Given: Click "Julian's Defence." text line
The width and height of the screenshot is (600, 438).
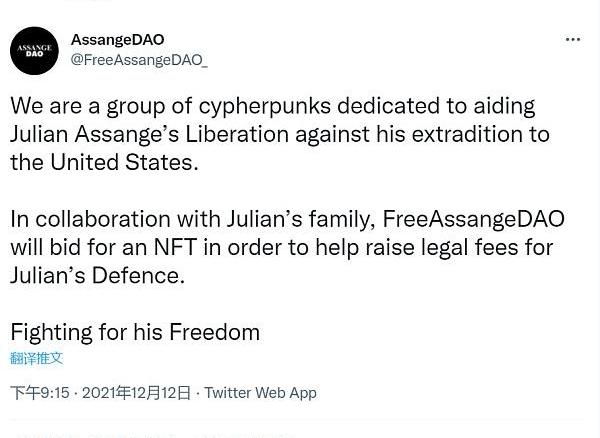Looking at the screenshot, I should (x=97, y=275).
